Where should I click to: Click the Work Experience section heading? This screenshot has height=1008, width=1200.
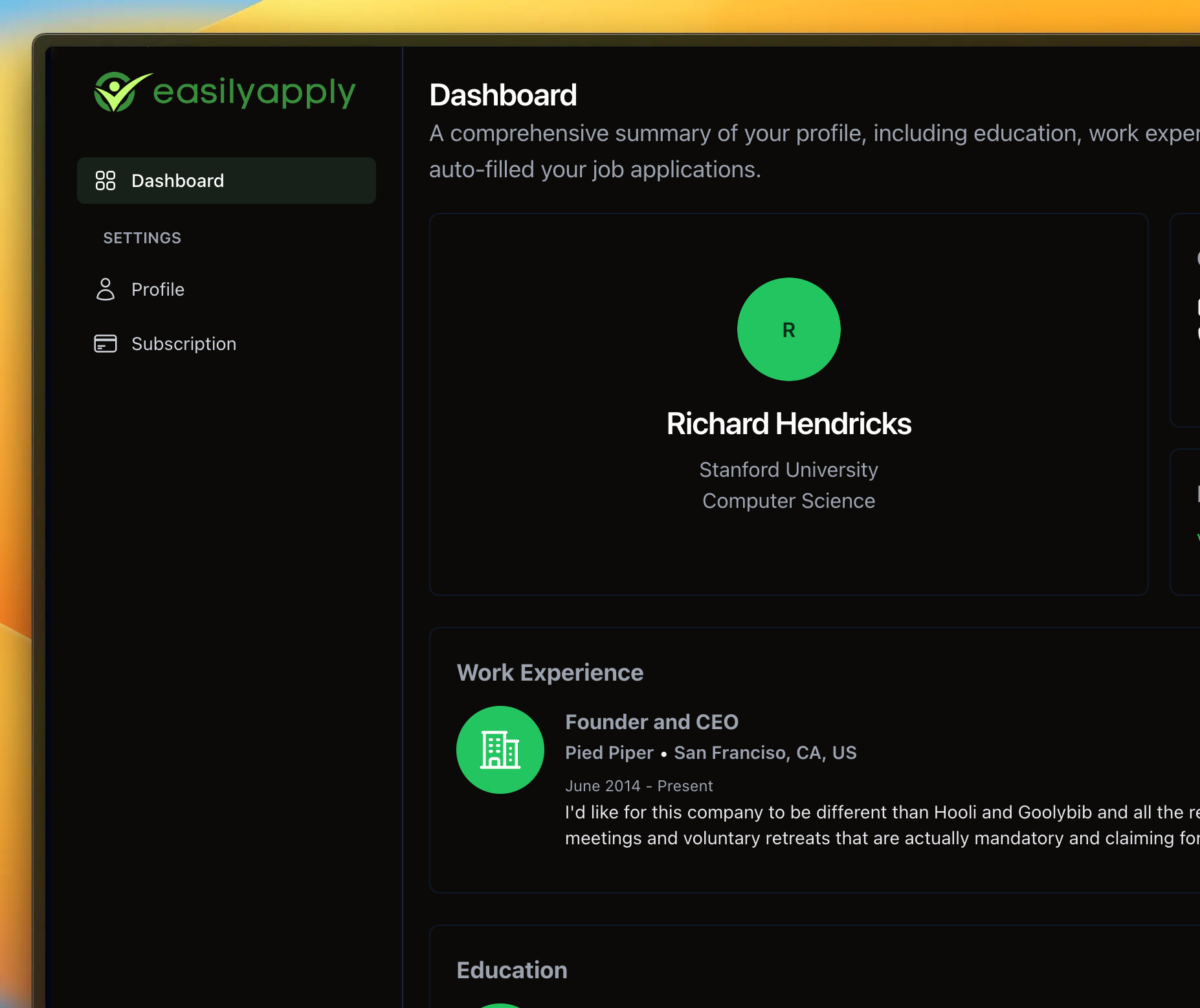550,673
